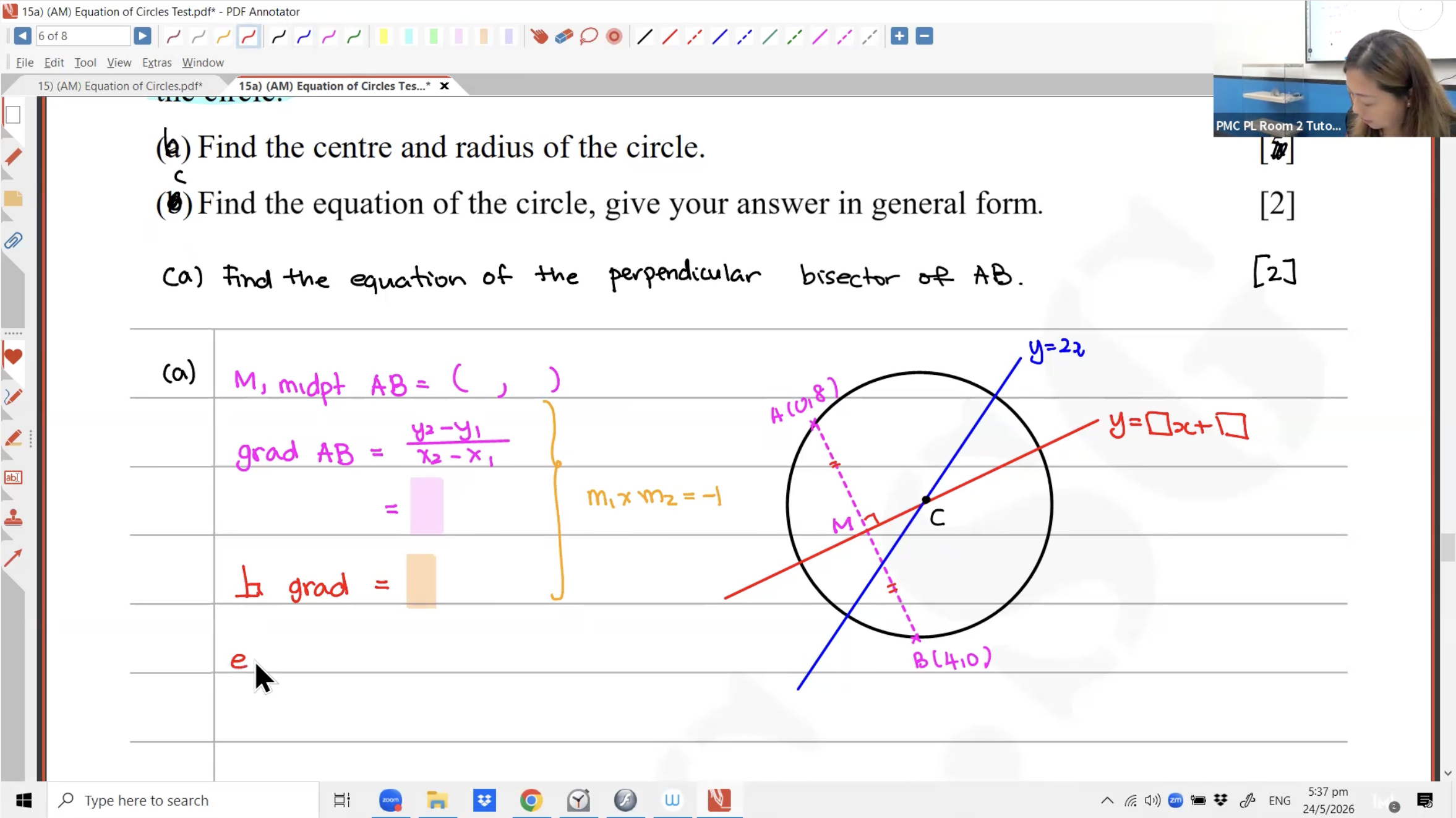Click the vertical scrollbar thumb
The image size is (1456, 818).
pyautogui.click(x=1447, y=547)
